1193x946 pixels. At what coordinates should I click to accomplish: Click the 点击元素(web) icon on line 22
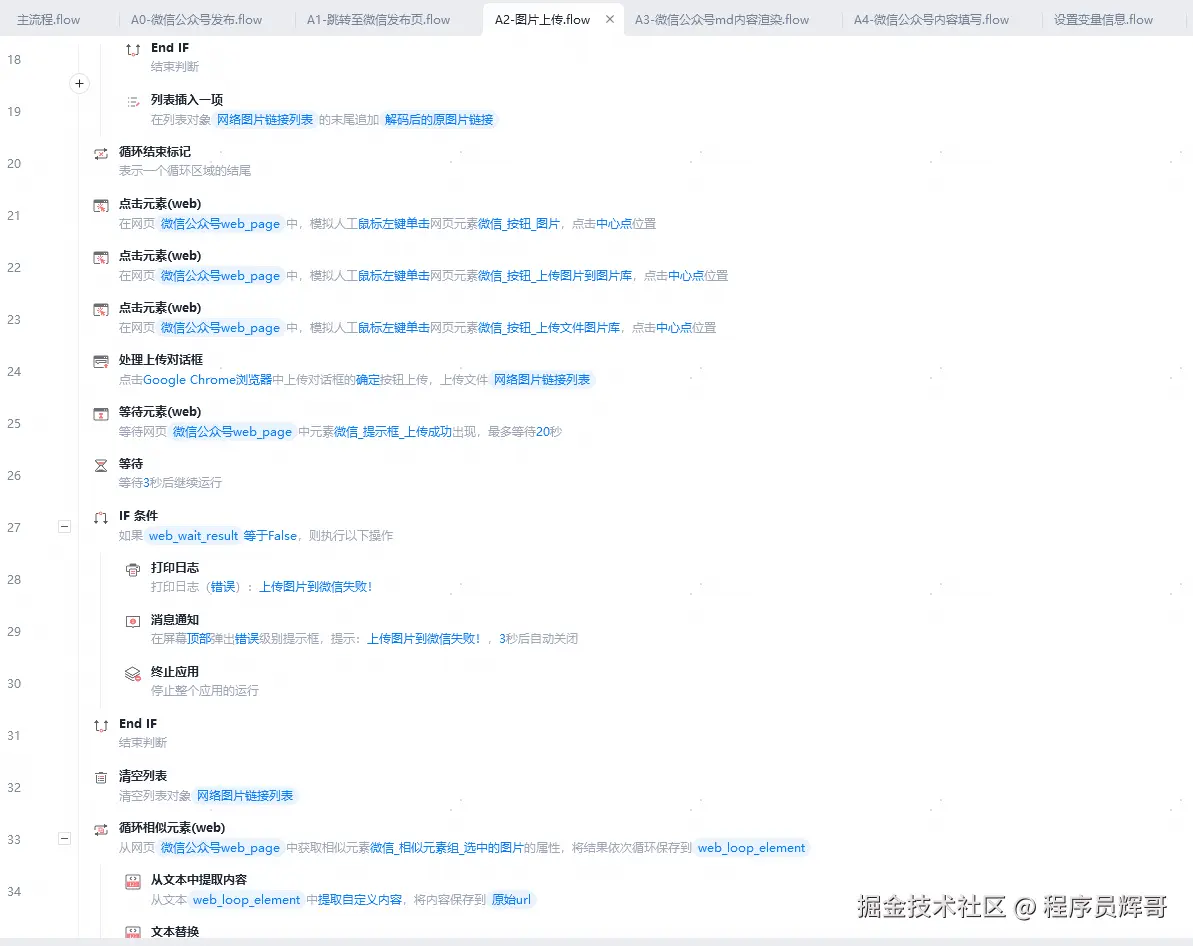pos(100,258)
